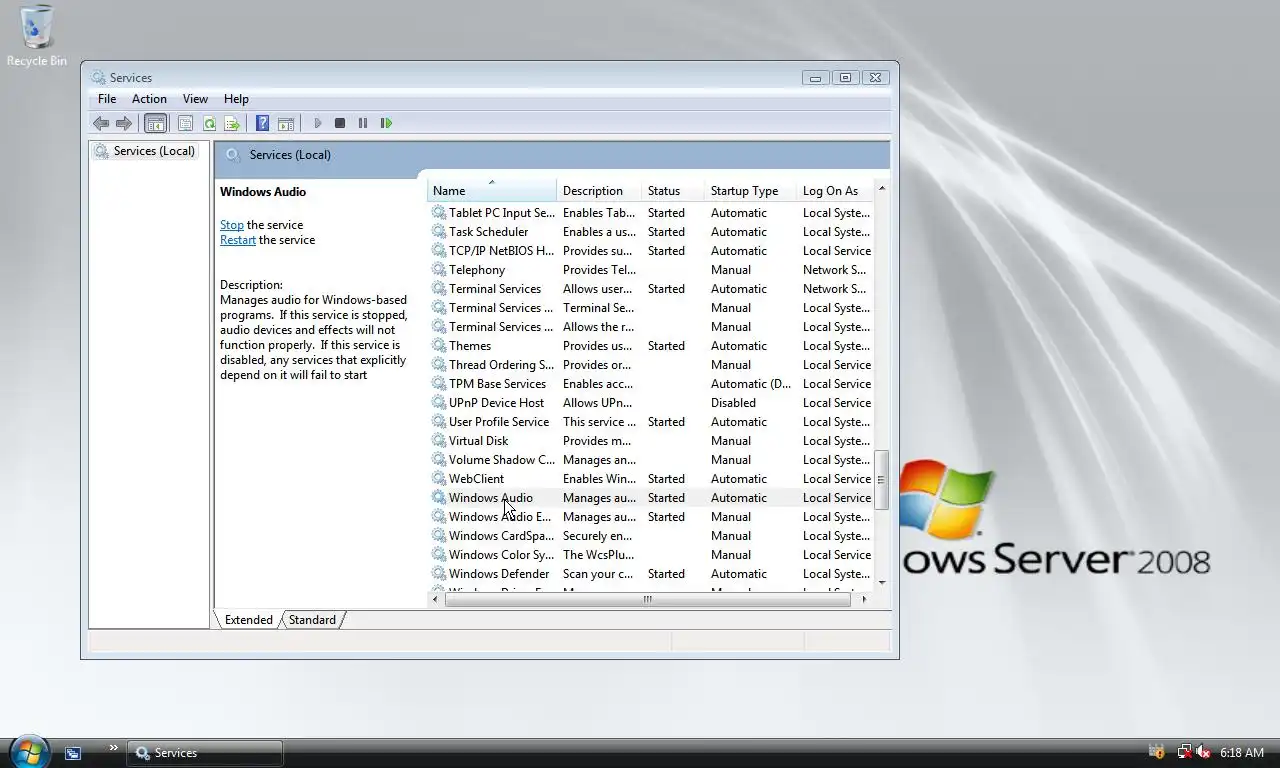Click the gear icon beside TPM Base Services
The height and width of the screenshot is (768, 1280).
tap(438, 384)
